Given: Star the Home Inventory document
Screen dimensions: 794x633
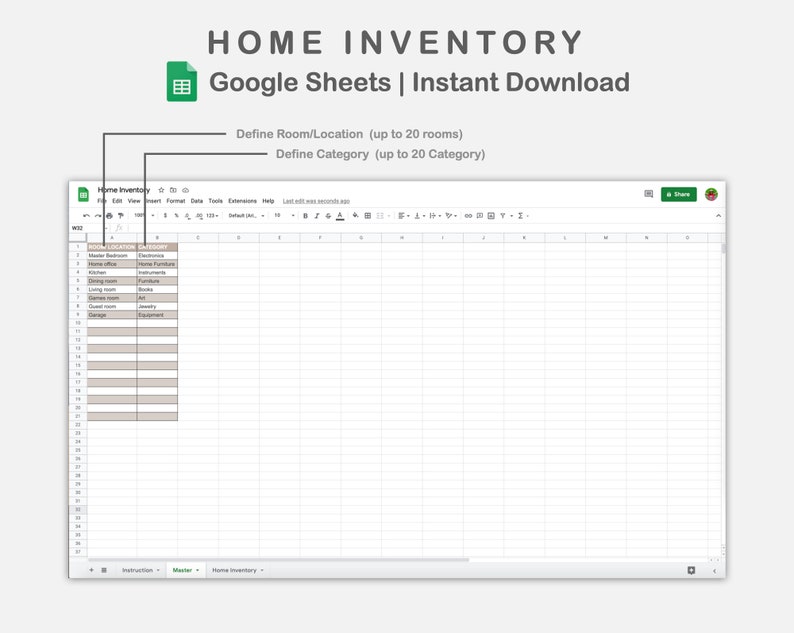Looking at the screenshot, I should pyautogui.click(x=161, y=190).
